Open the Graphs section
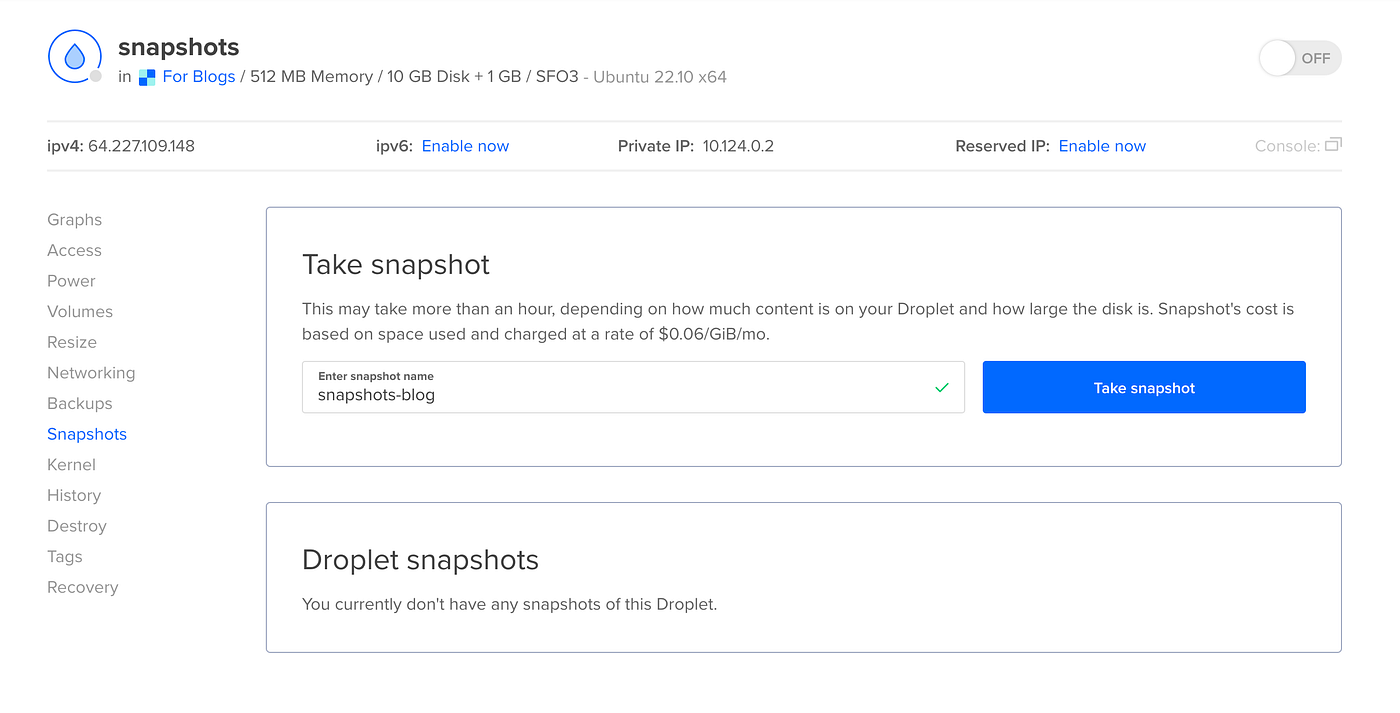The width and height of the screenshot is (1400, 713). (x=75, y=220)
